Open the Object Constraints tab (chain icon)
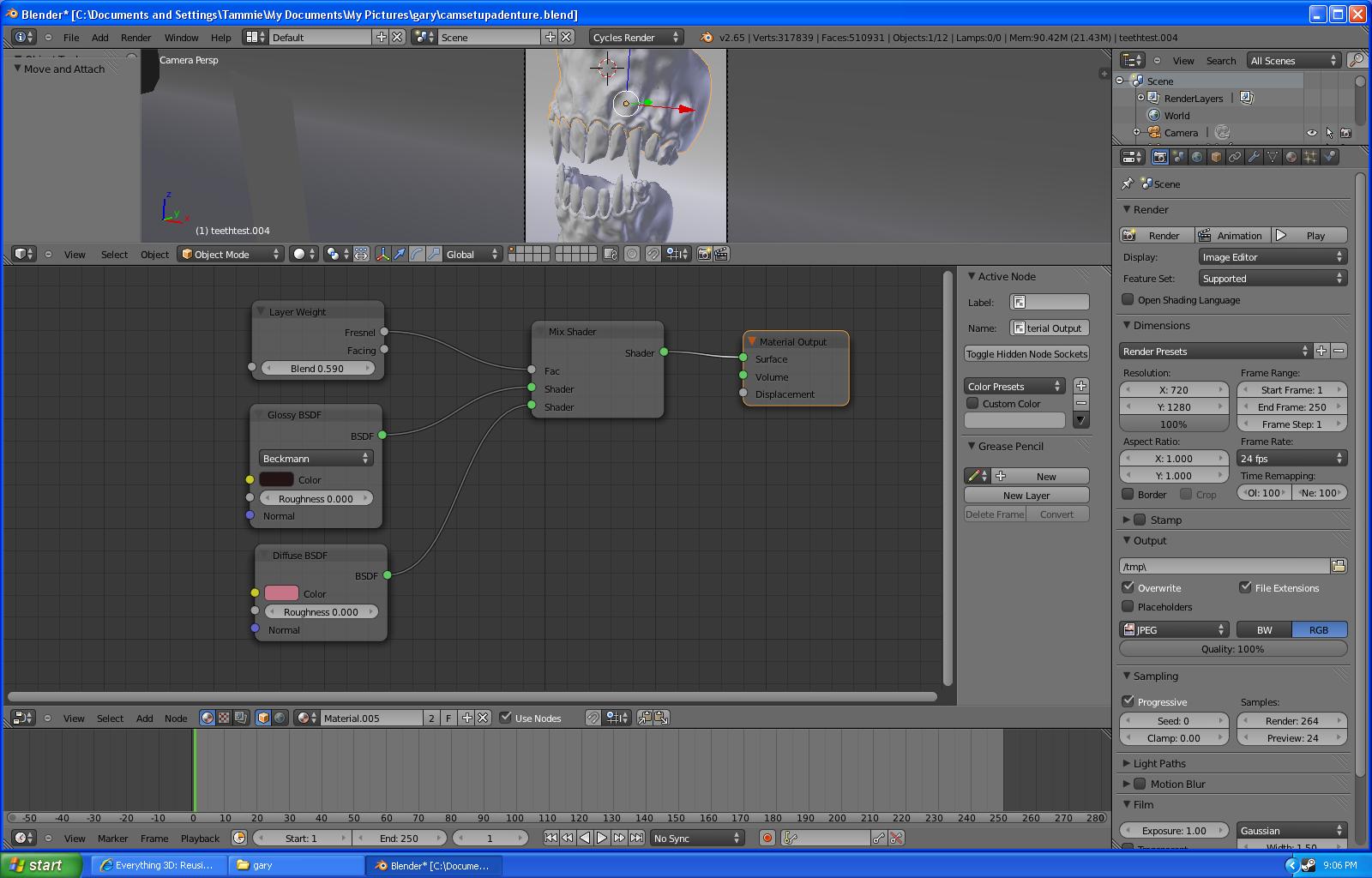 tap(1235, 157)
